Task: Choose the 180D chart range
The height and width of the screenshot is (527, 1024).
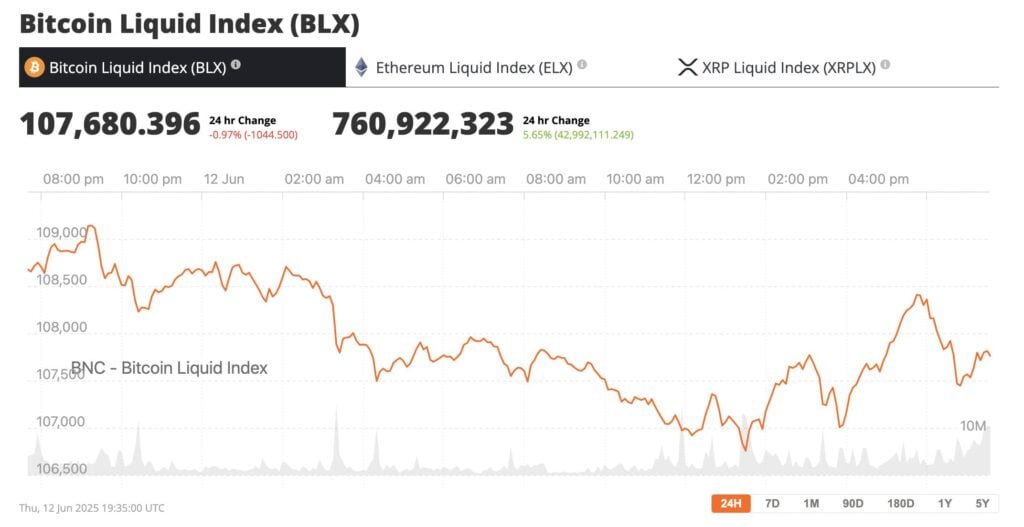Action: pyautogui.click(x=901, y=503)
